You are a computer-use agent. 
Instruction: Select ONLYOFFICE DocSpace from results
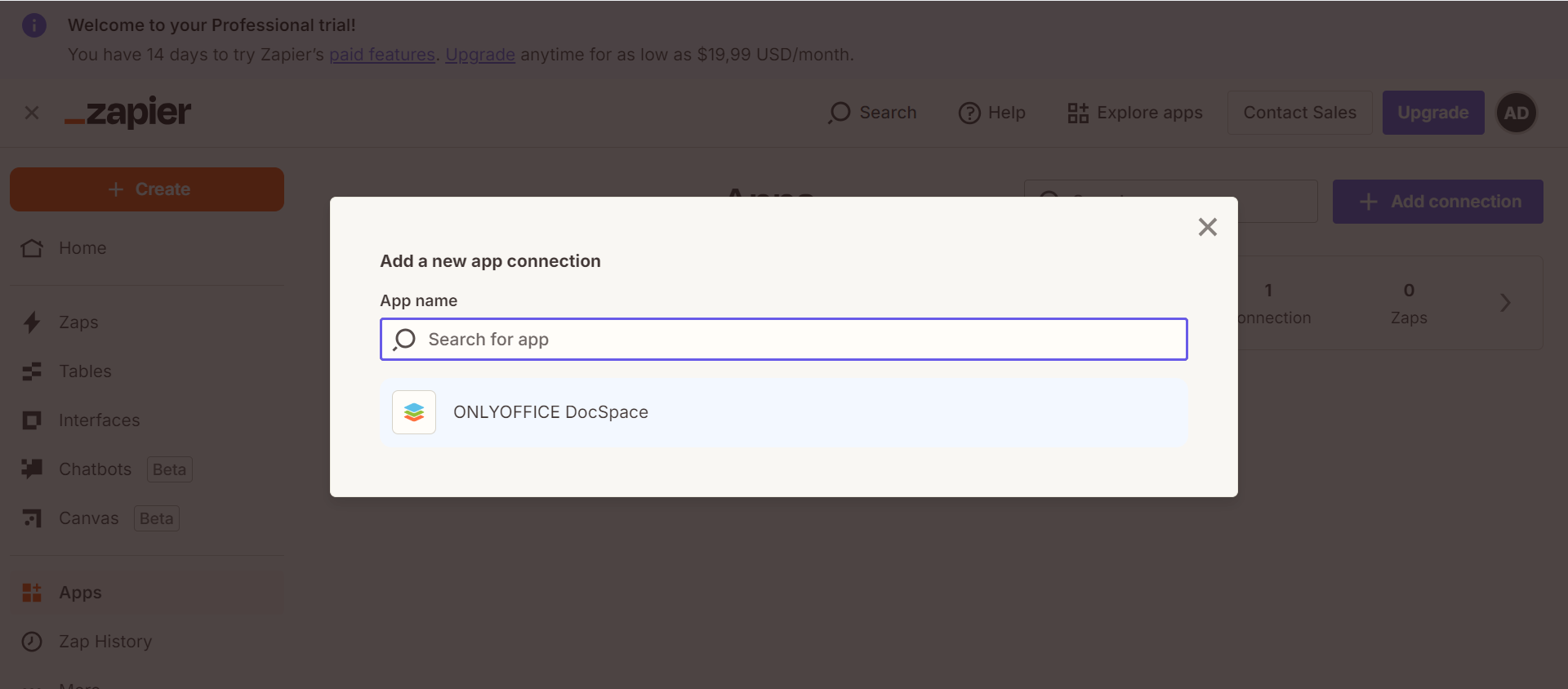point(783,412)
